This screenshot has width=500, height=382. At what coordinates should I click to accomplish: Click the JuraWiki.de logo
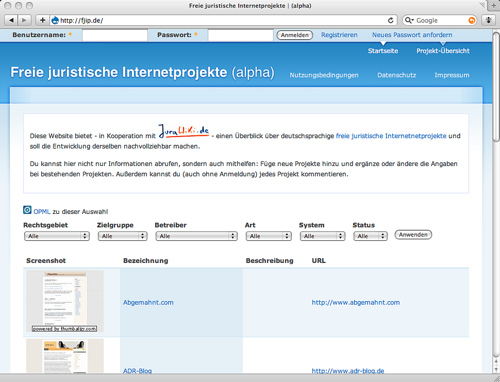coord(184,131)
